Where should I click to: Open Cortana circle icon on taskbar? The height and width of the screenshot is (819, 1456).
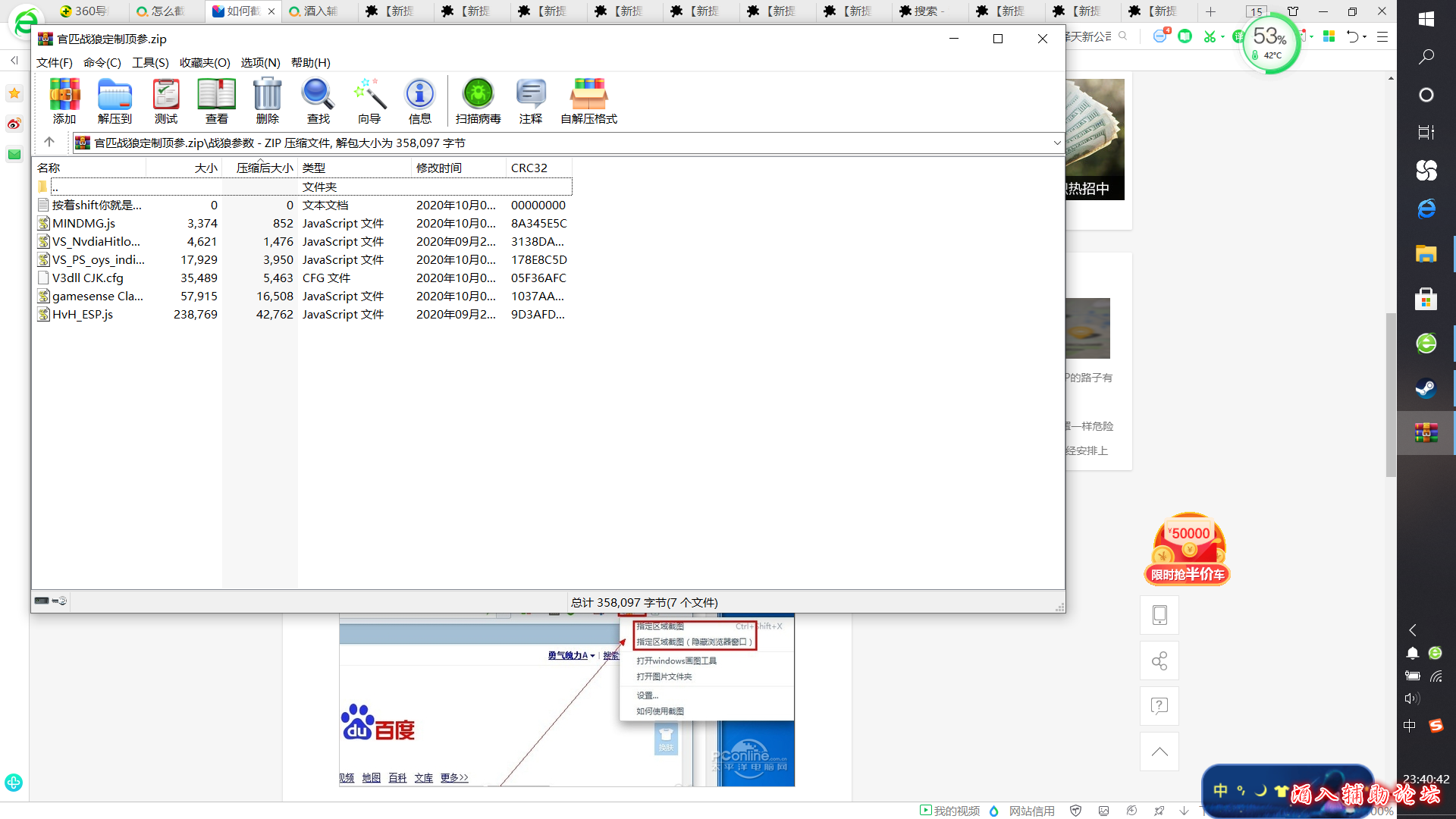point(1426,95)
